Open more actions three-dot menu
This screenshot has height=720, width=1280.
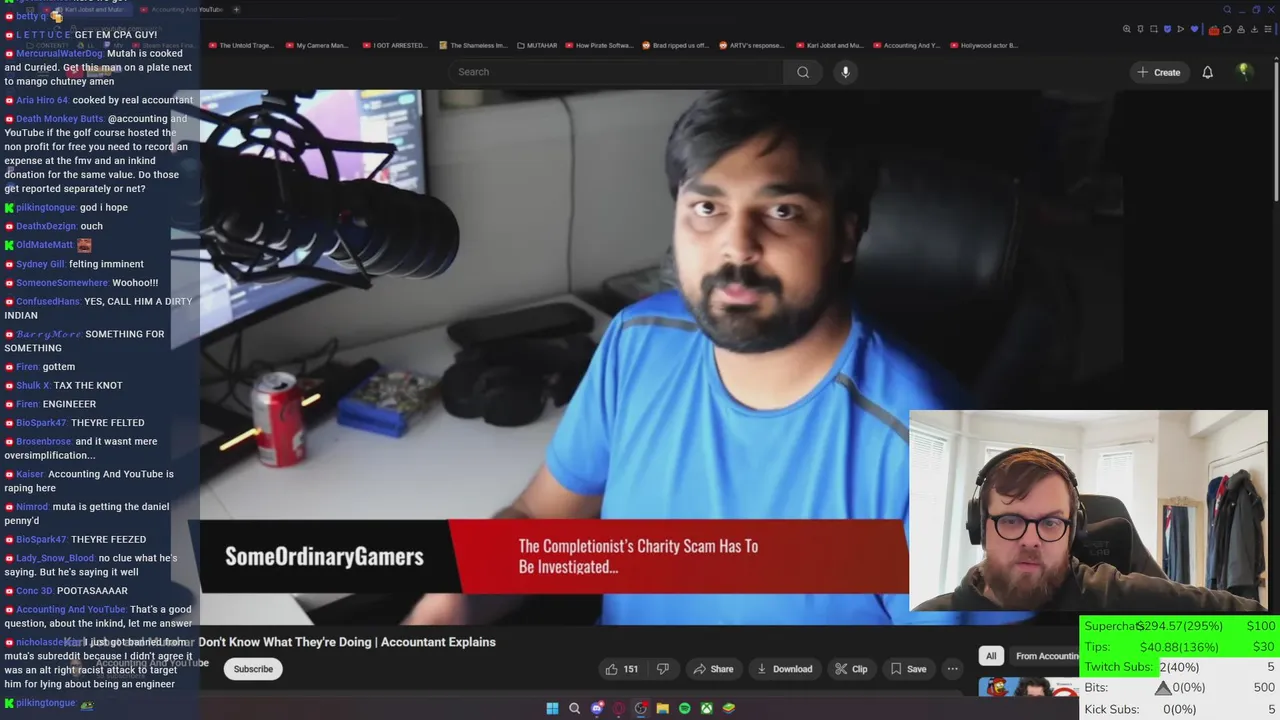pyautogui.click(x=952, y=669)
